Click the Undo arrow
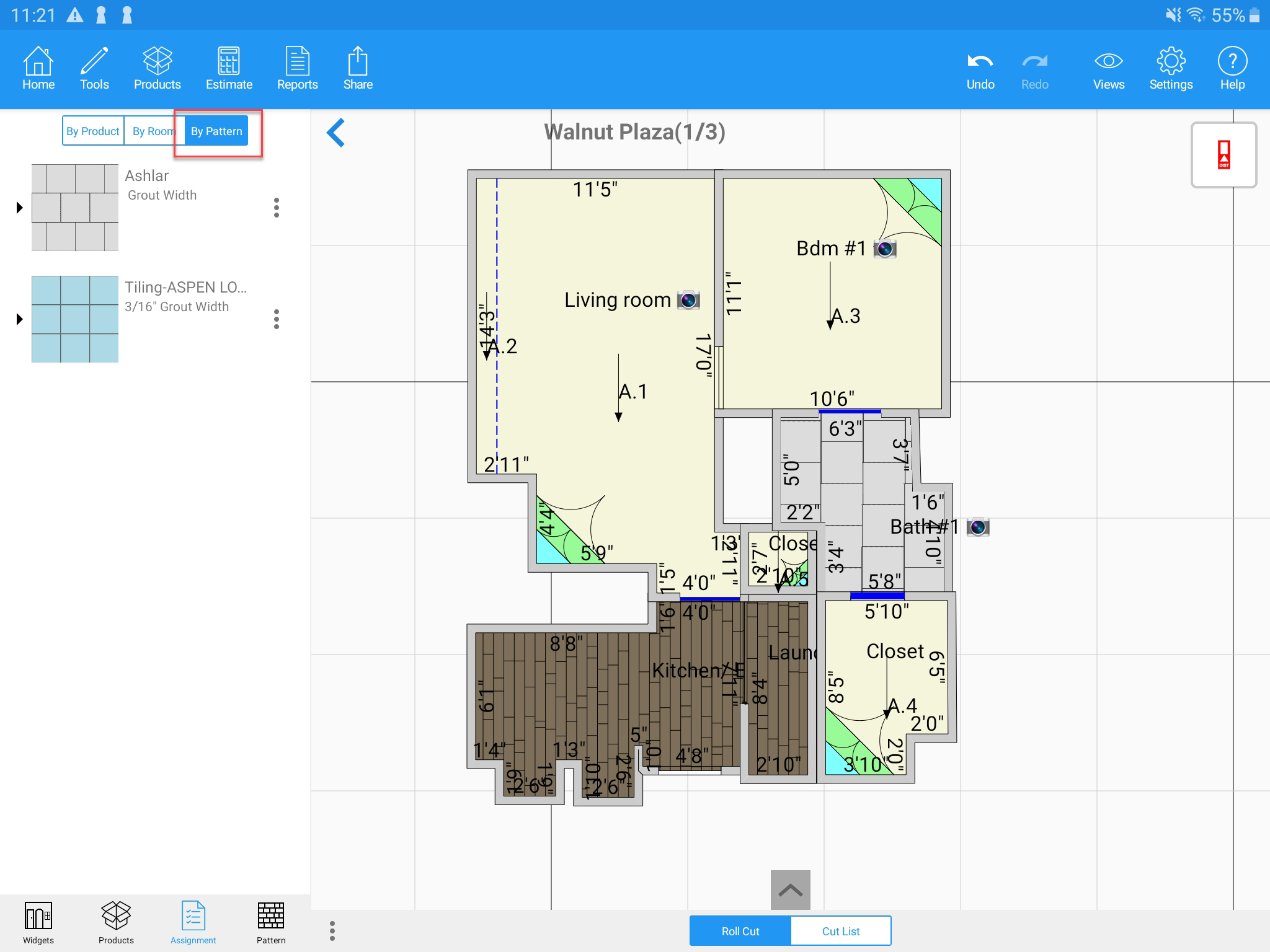 pyautogui.click(x=980, y=68)
